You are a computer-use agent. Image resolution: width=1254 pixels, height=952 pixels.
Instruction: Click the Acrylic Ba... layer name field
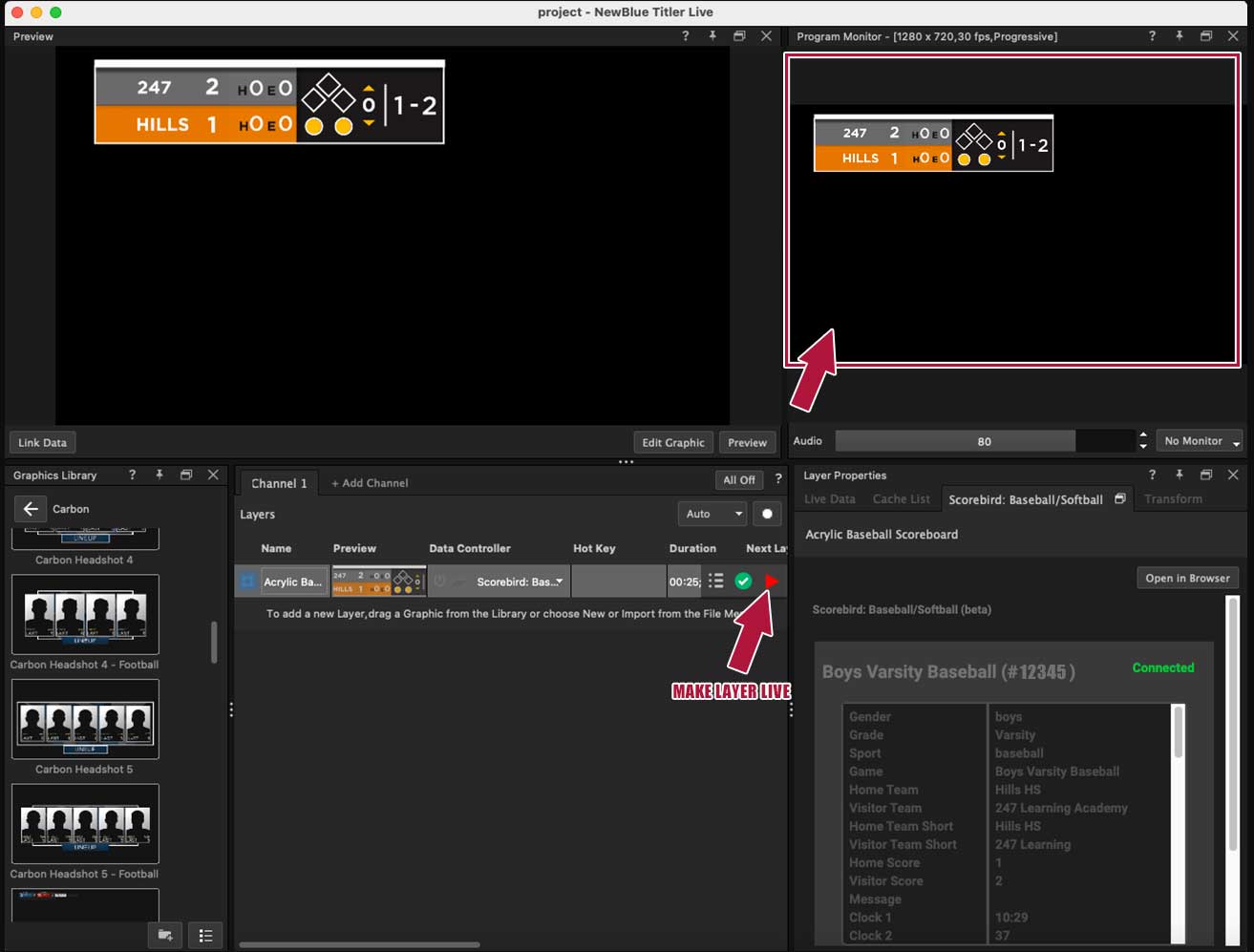pos(293,582)
